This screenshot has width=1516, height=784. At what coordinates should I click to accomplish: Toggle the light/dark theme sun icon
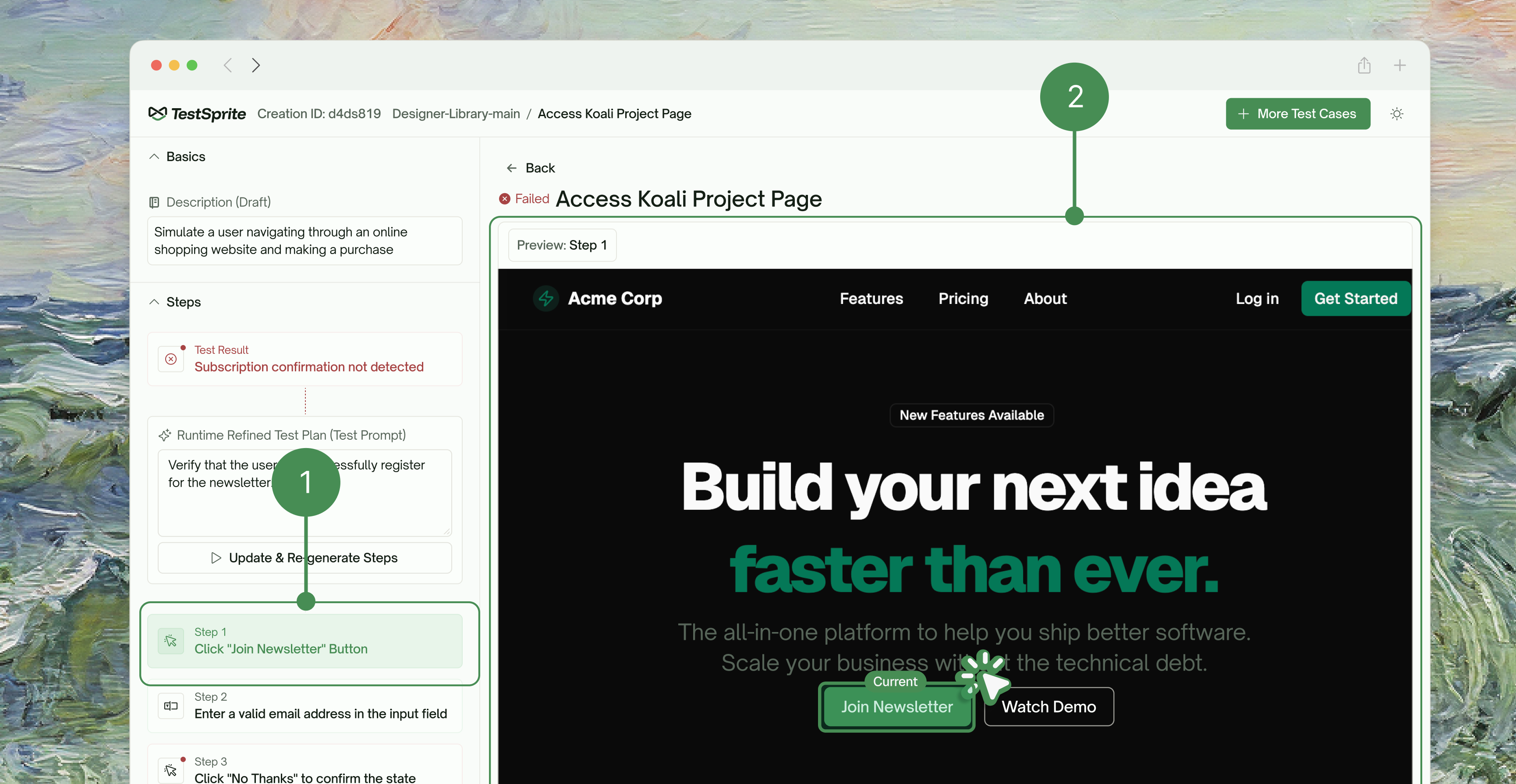coord(1397,113)
